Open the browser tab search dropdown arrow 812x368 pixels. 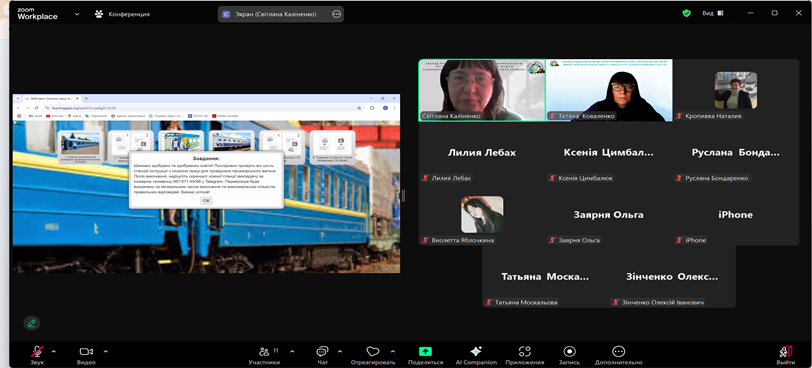[18, 98]
